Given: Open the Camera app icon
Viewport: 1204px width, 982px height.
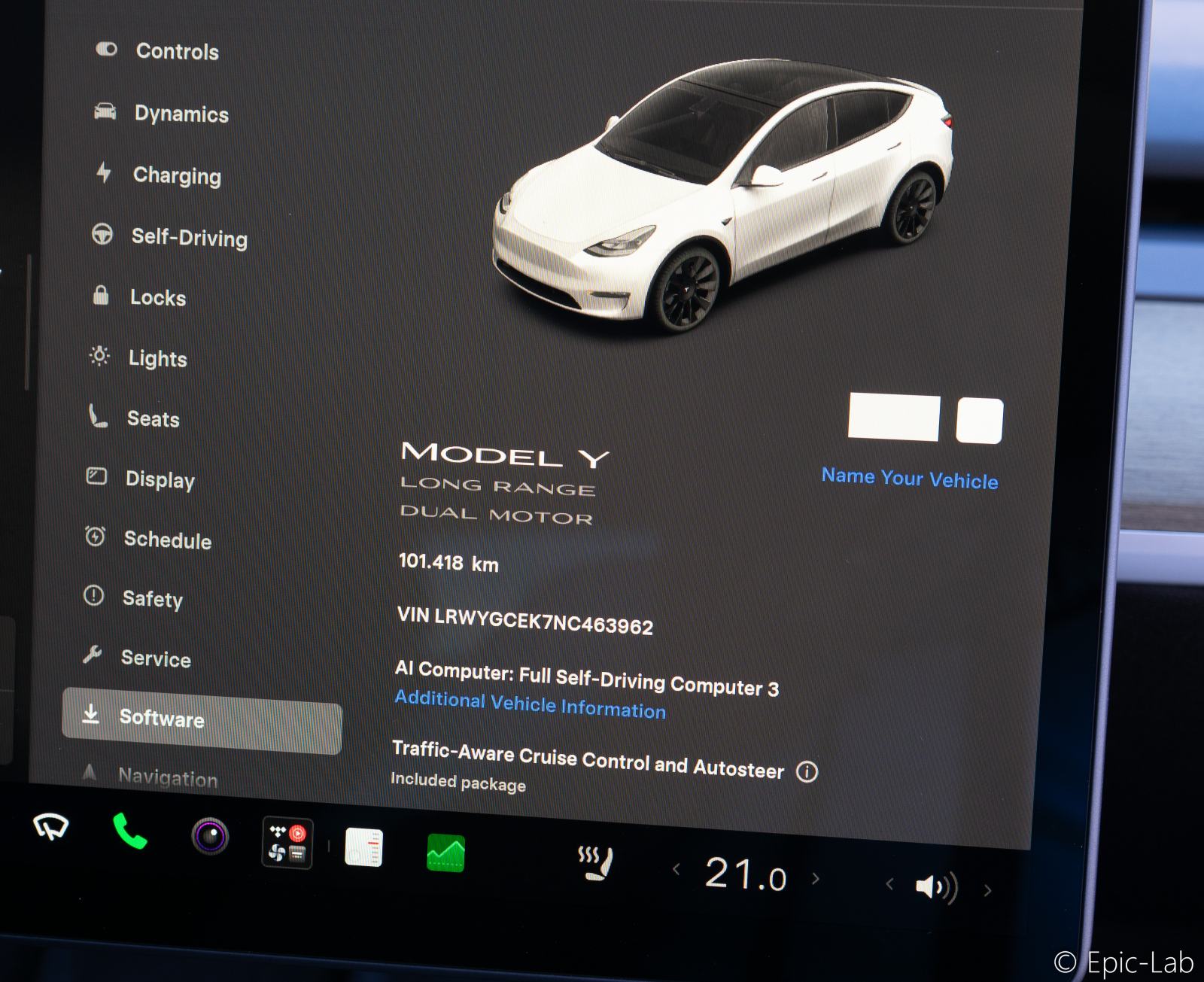Looking at the screenshot, I should [x=209, y=836].
